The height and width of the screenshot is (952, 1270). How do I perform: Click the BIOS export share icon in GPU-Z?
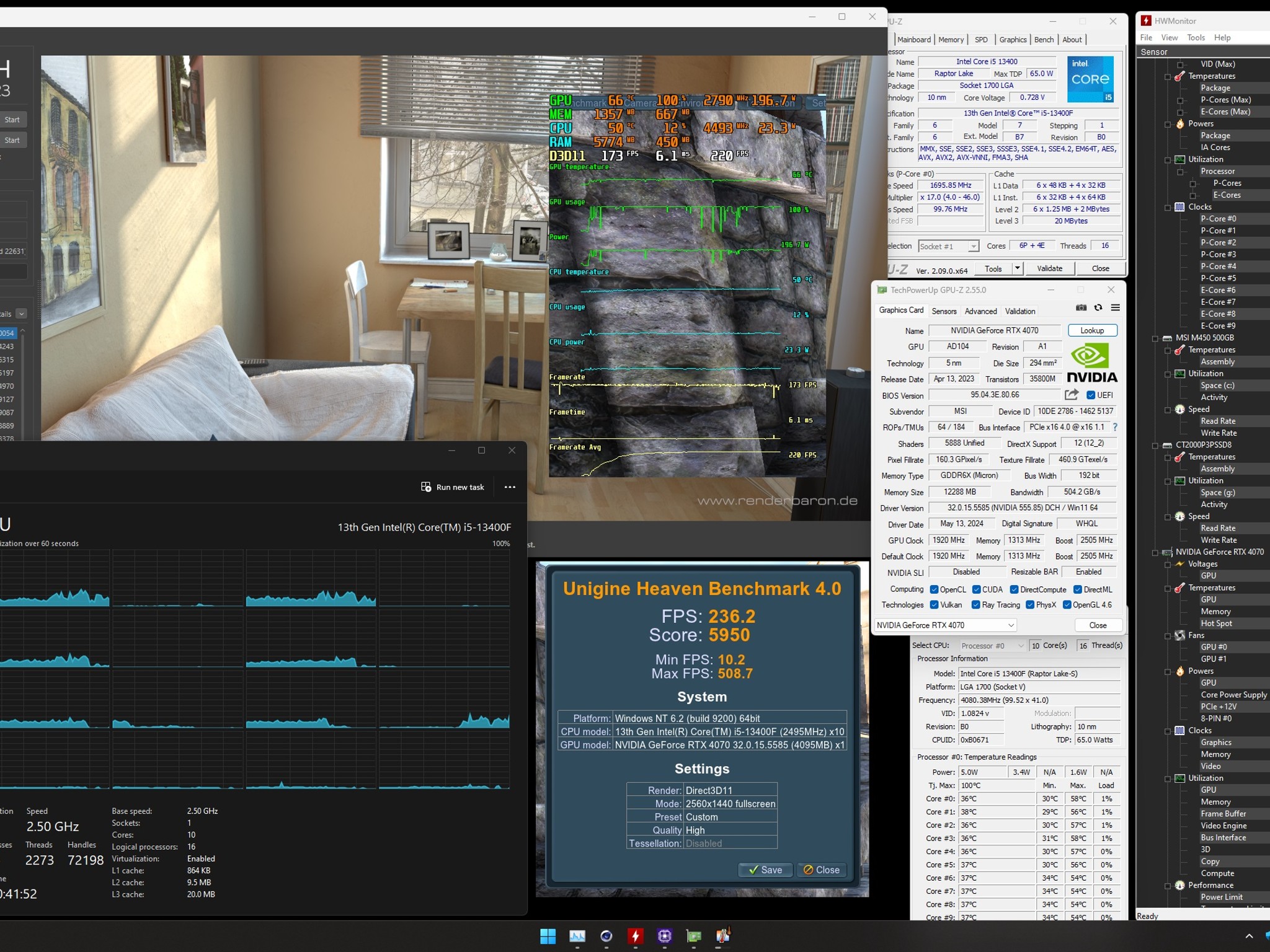pos(1071,394)
